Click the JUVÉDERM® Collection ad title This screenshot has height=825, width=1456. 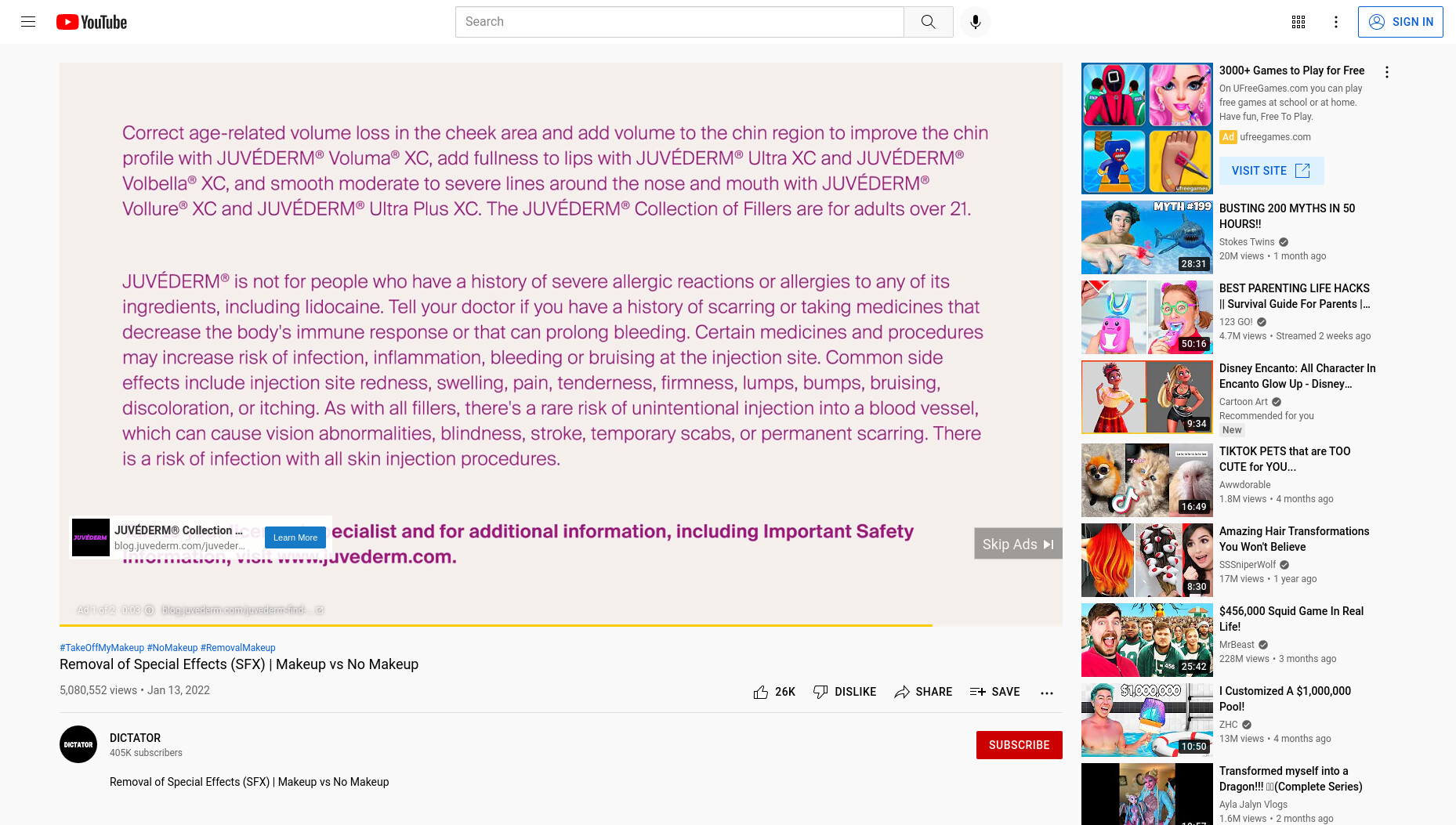point(178,530)
